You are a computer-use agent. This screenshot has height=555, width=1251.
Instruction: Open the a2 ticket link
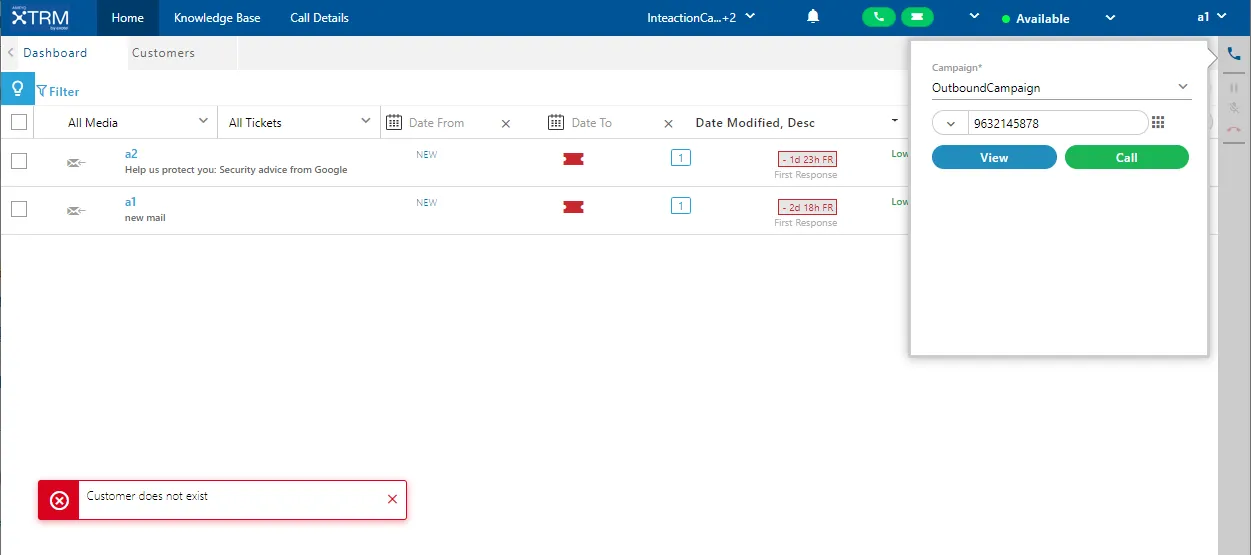coord(131,154)
